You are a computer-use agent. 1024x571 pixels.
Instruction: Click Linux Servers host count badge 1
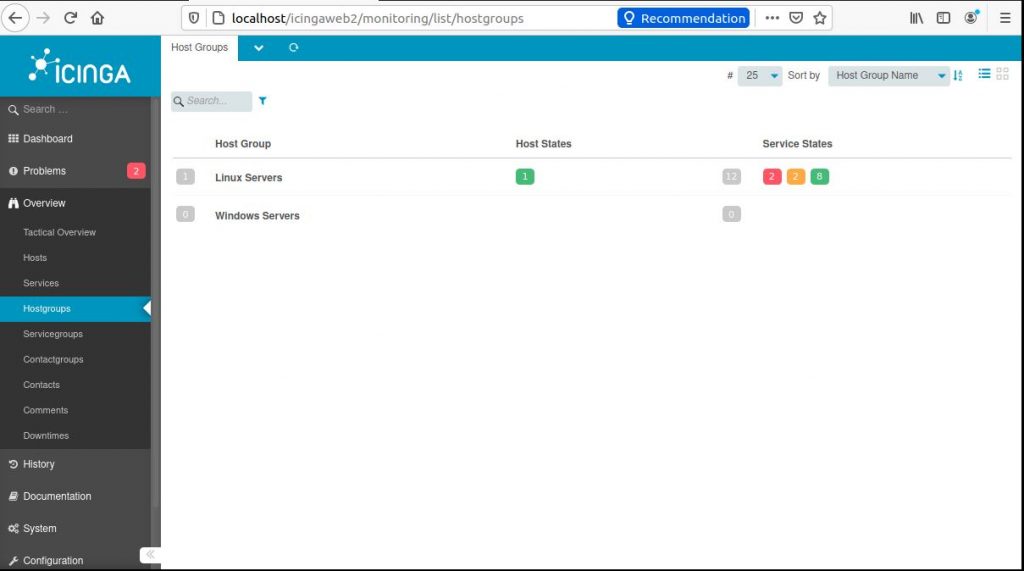185,176
